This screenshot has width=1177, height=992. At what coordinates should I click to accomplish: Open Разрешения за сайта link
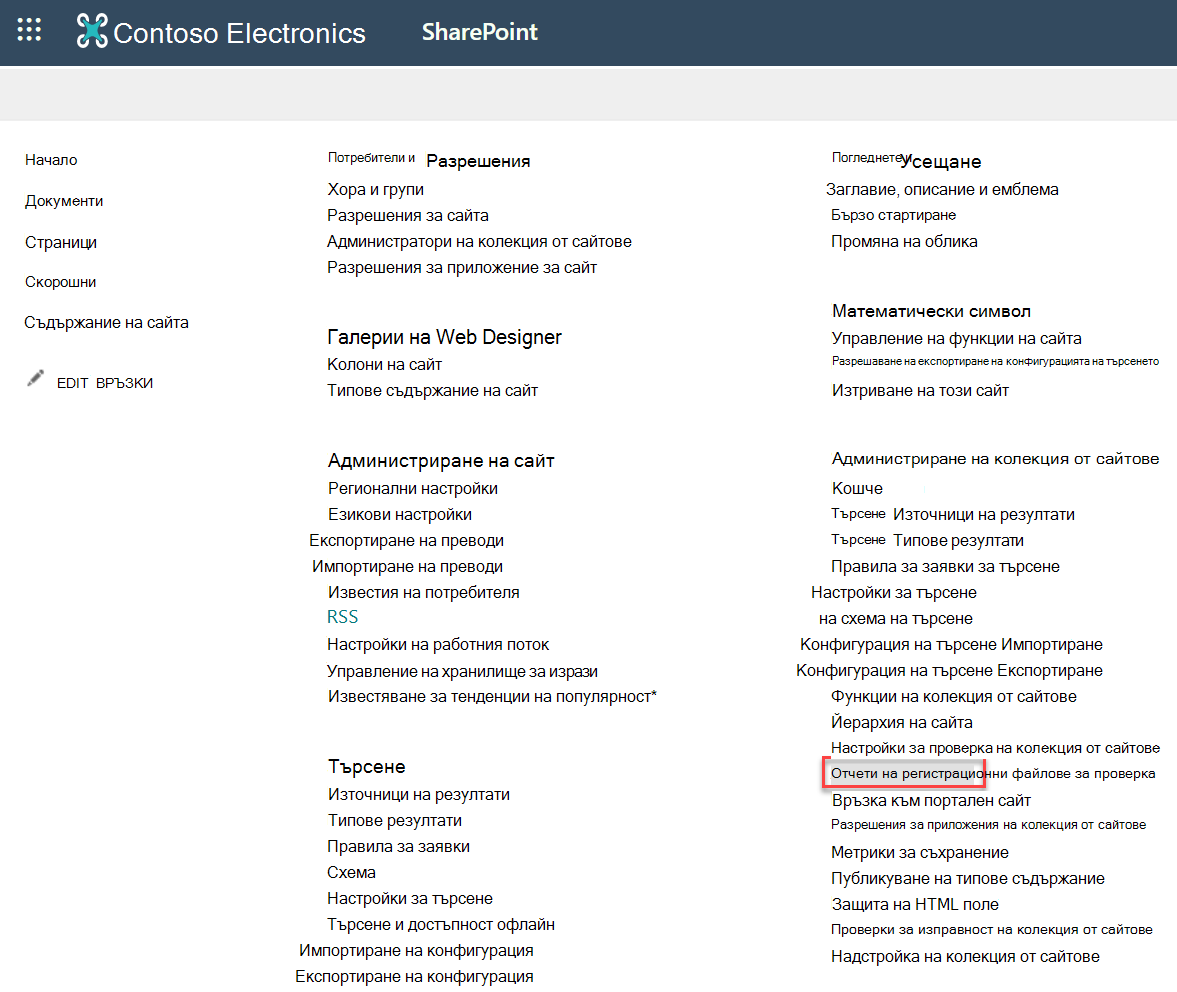[x=408, y=215]
